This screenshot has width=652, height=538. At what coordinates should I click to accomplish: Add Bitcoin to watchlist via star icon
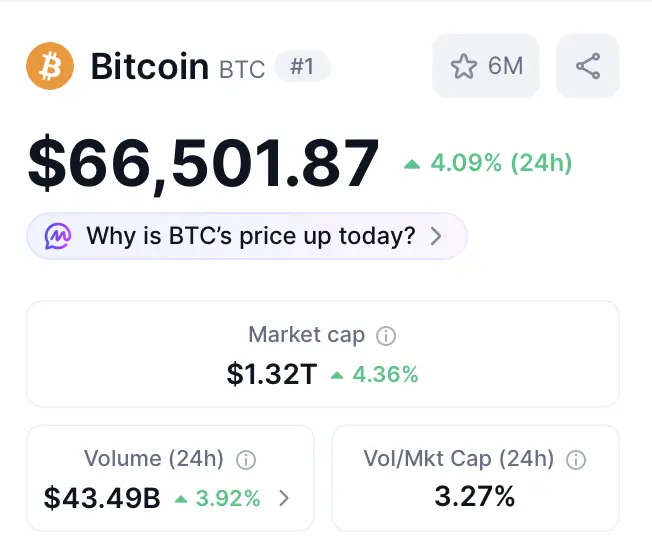464,66
